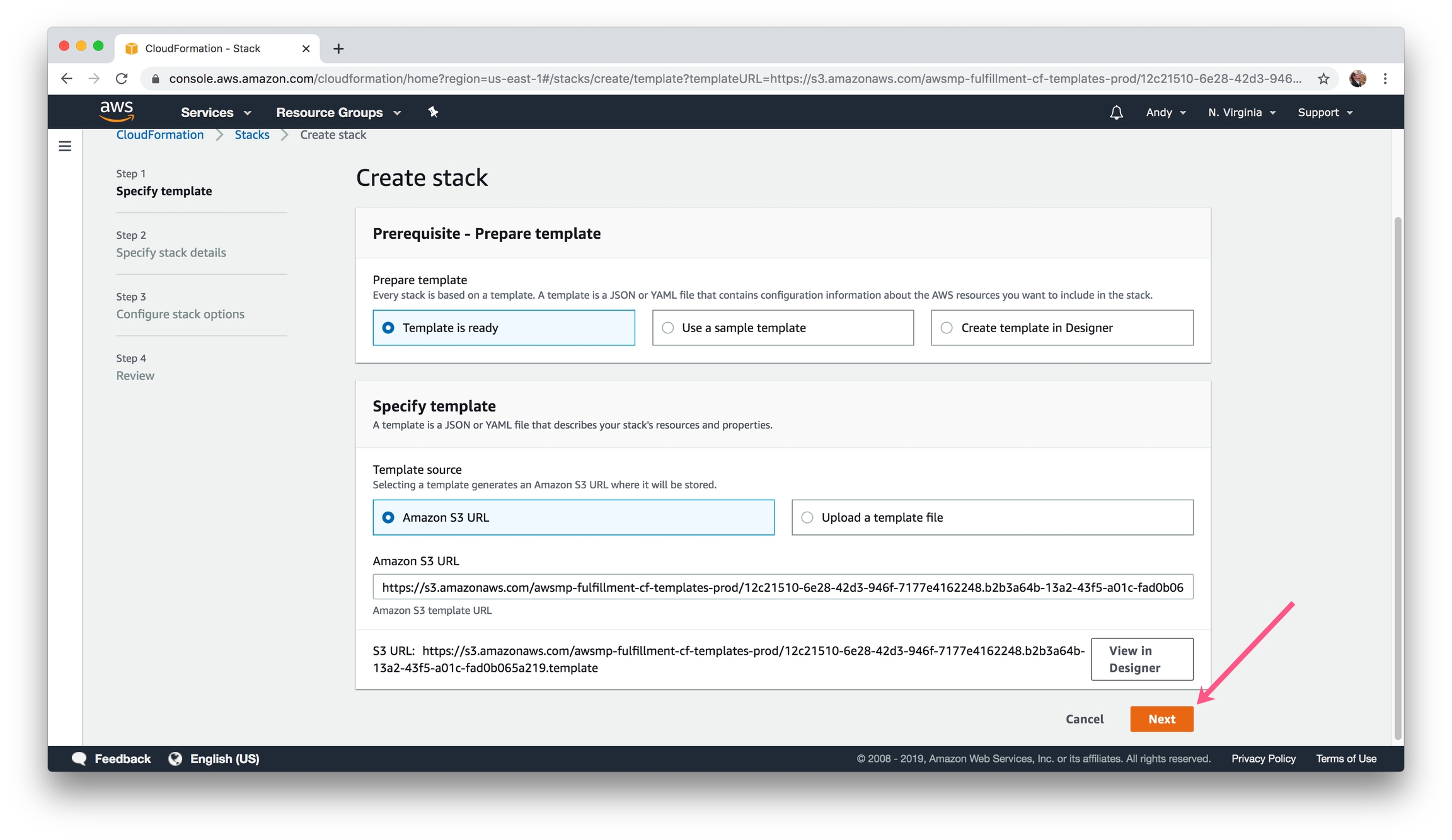Screen dimensions: 1452x840
Task: Close the CloudFormation - Stack tab
Action: pyautogui.click(x=306, y=49)
